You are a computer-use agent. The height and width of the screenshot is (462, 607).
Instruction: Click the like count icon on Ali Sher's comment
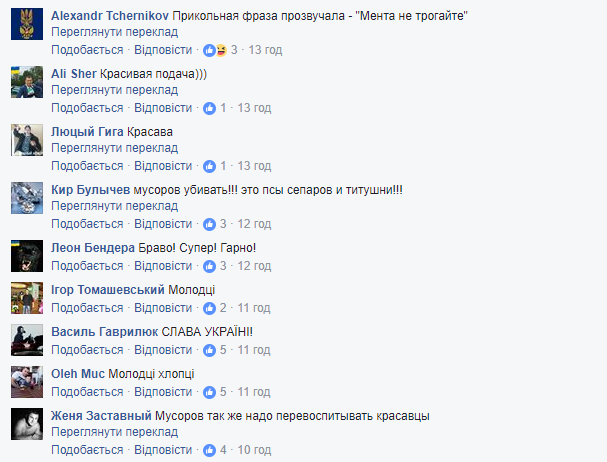tap(210, 108)
